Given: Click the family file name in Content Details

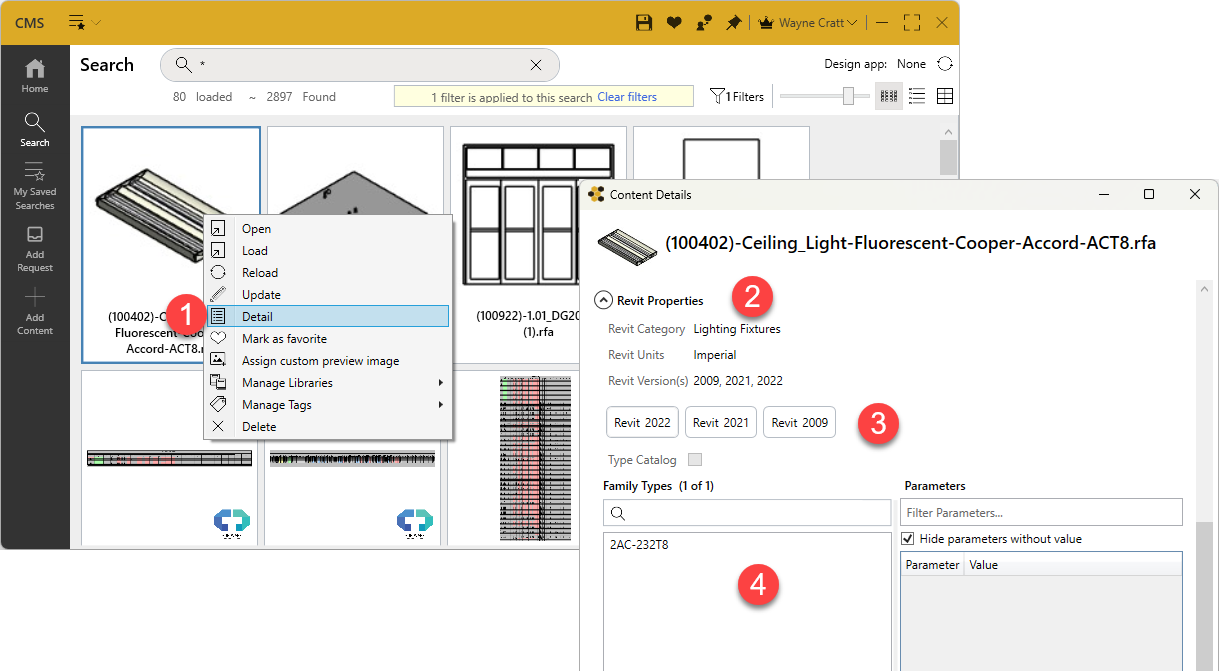Looking at the screenshot, I should click(911, 243).
